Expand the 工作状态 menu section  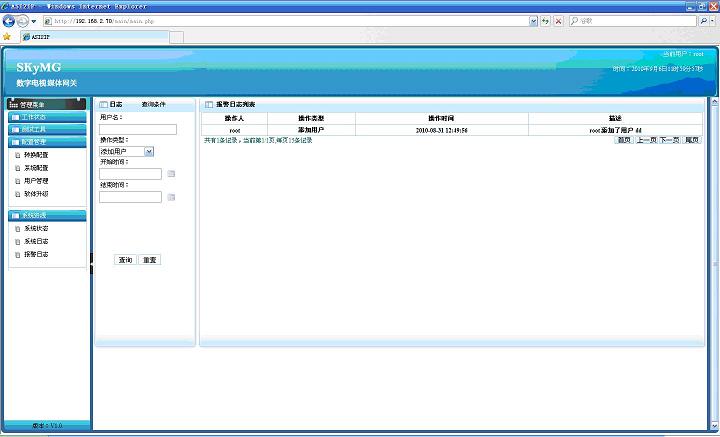pos(33,117)
